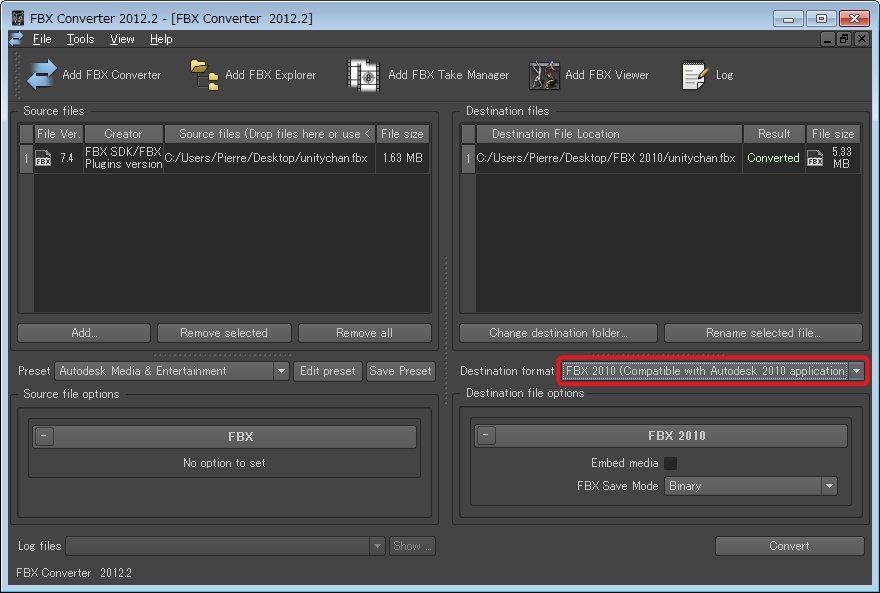This screenshot has width=880, height=593.
Task: Open the Tools menu
Action: (x=80, y=39)
